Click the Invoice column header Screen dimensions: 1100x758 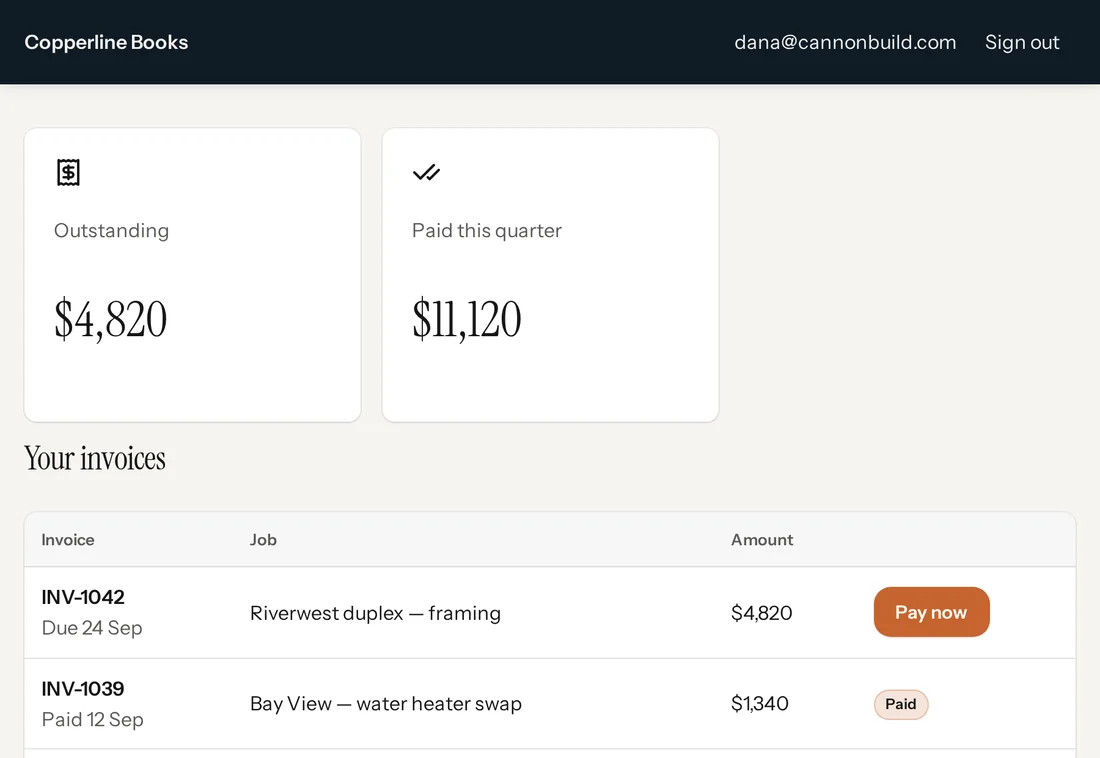click(67, 540)
